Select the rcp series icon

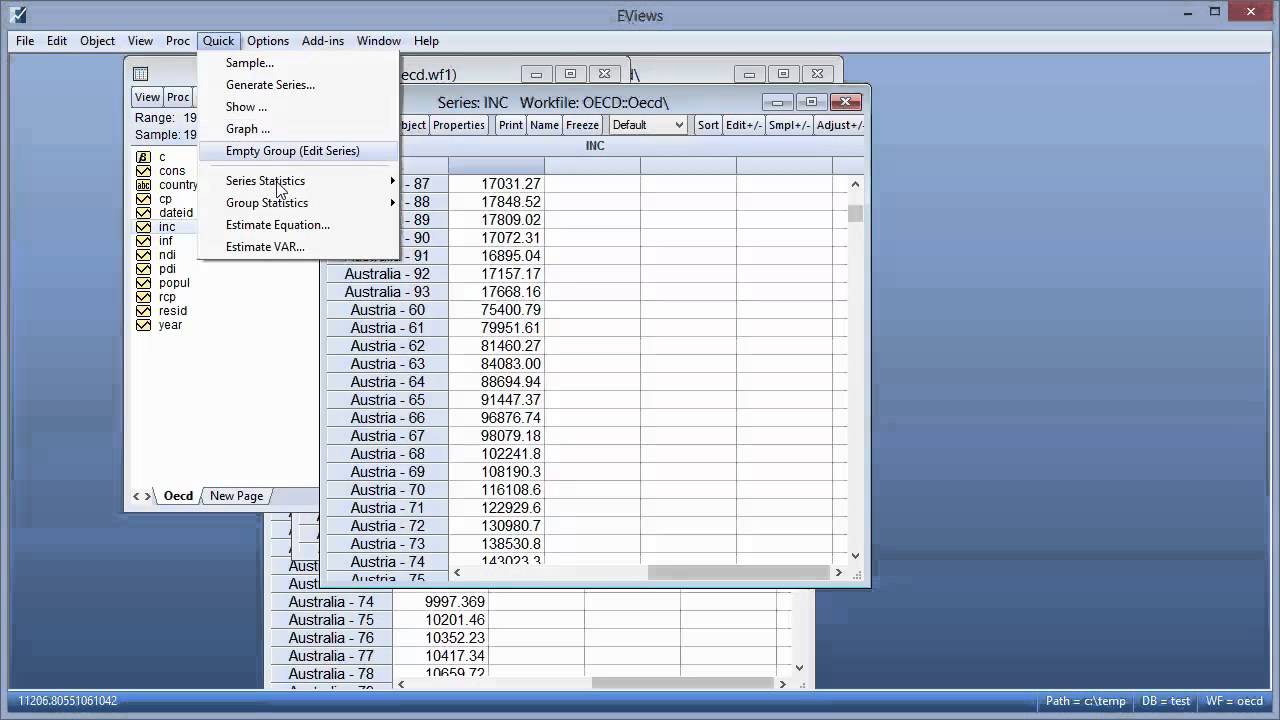143,297
